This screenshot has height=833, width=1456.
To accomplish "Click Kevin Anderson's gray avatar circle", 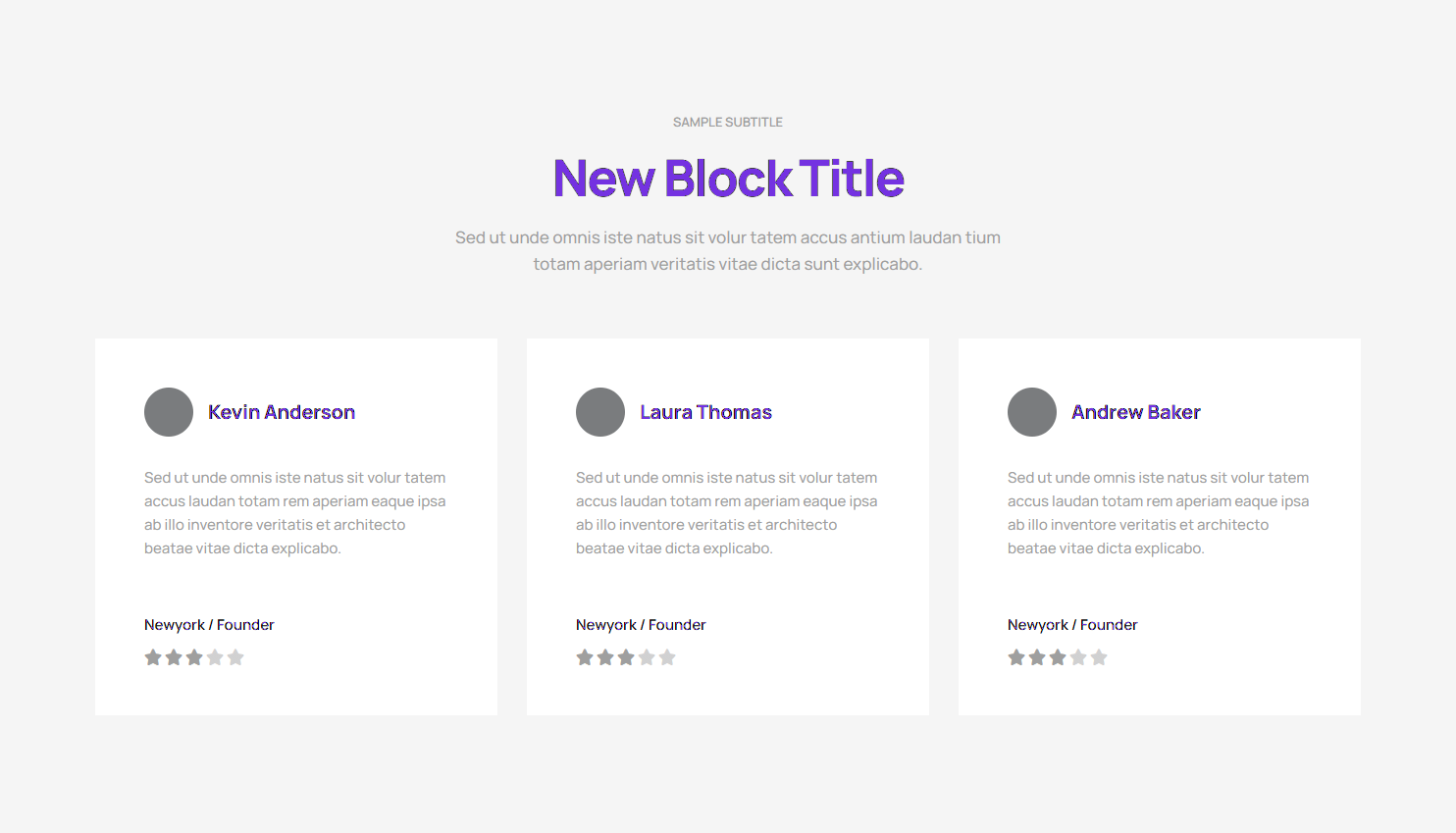I will pyautogui.click(x=169, y=412).
